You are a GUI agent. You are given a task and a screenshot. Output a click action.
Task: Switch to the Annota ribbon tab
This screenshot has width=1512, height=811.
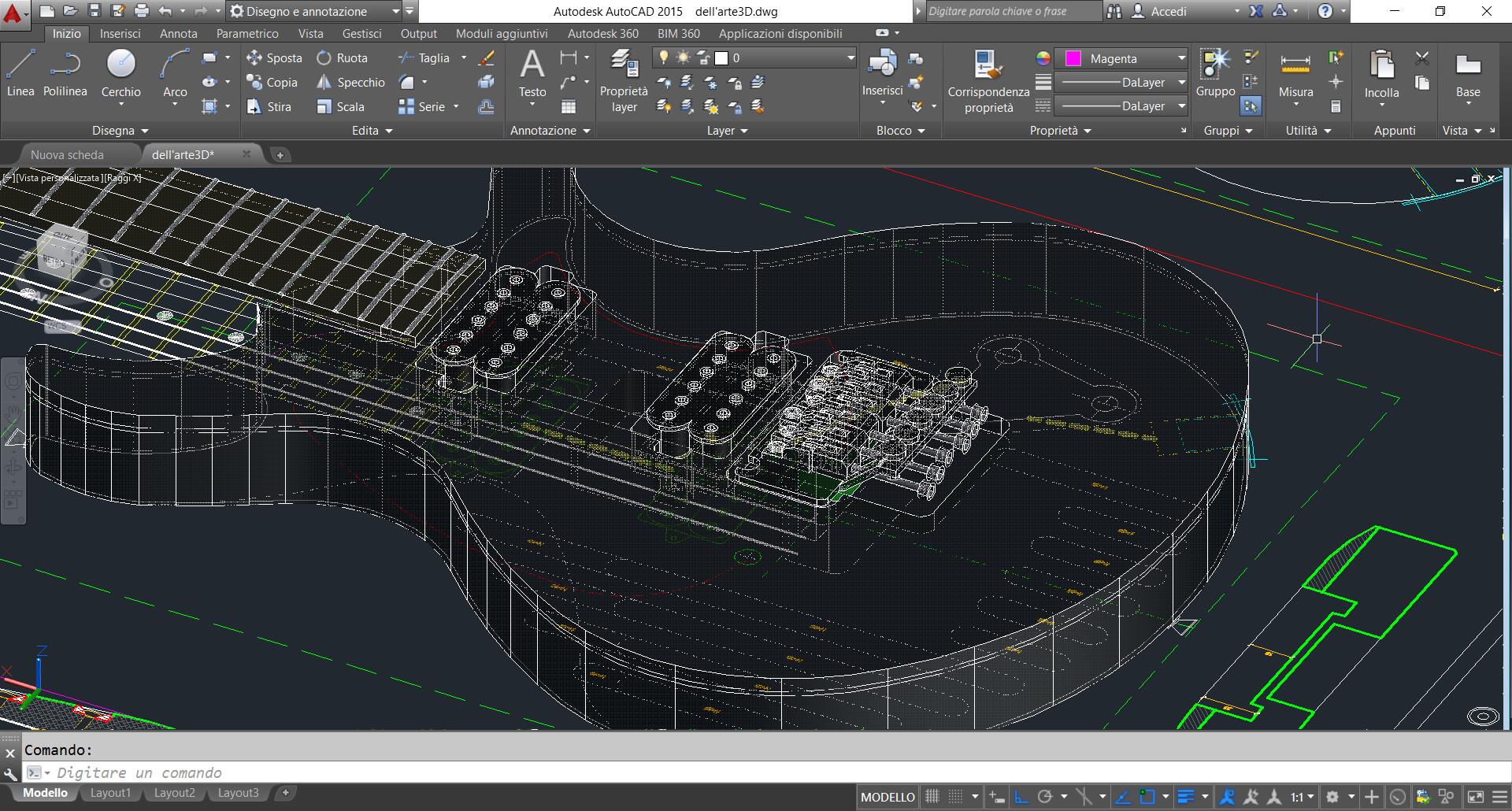point(178,34)
